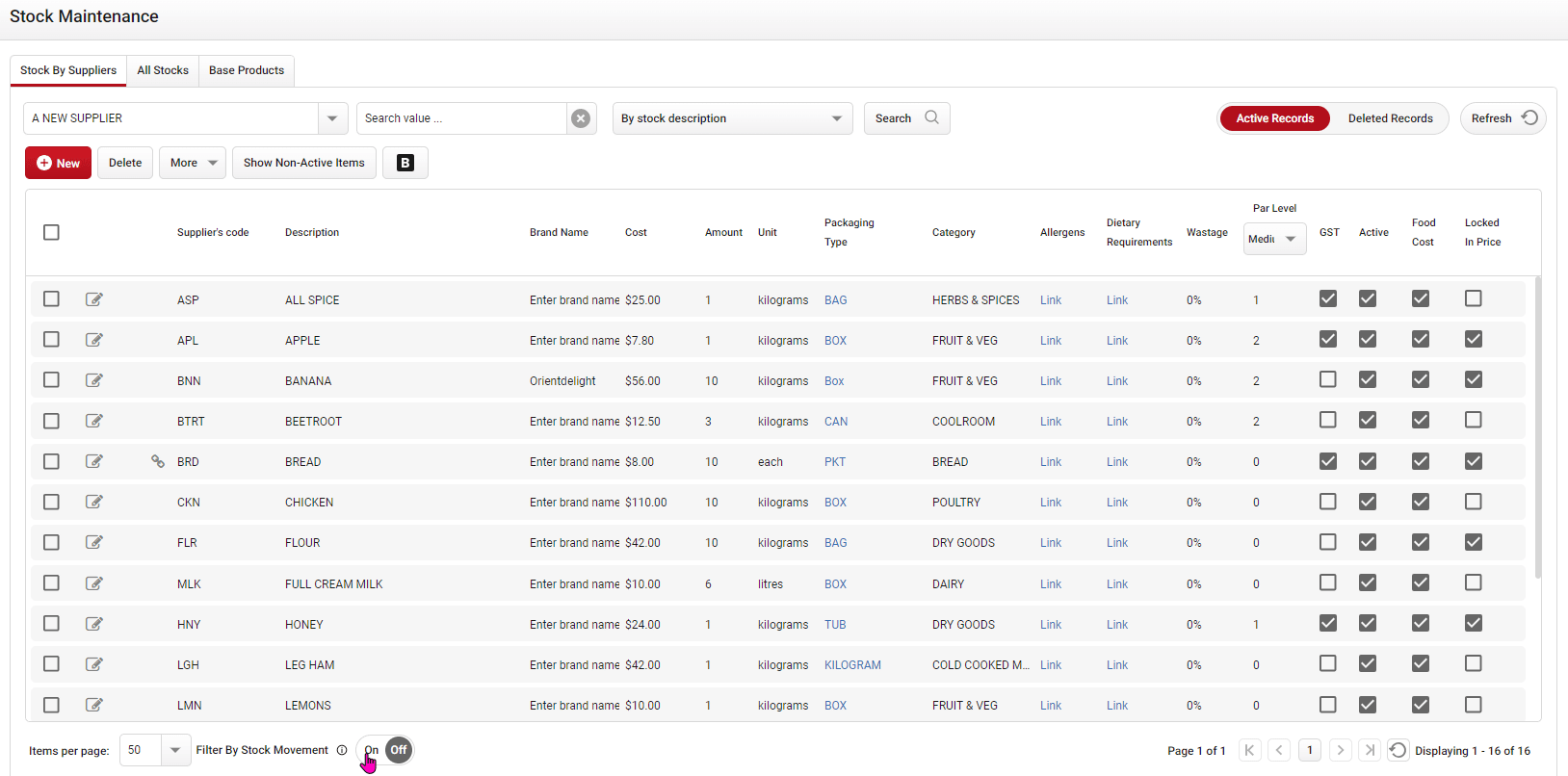Show Deleted Records
Screen dimensions: 1568x776
tap(1390, 118)
